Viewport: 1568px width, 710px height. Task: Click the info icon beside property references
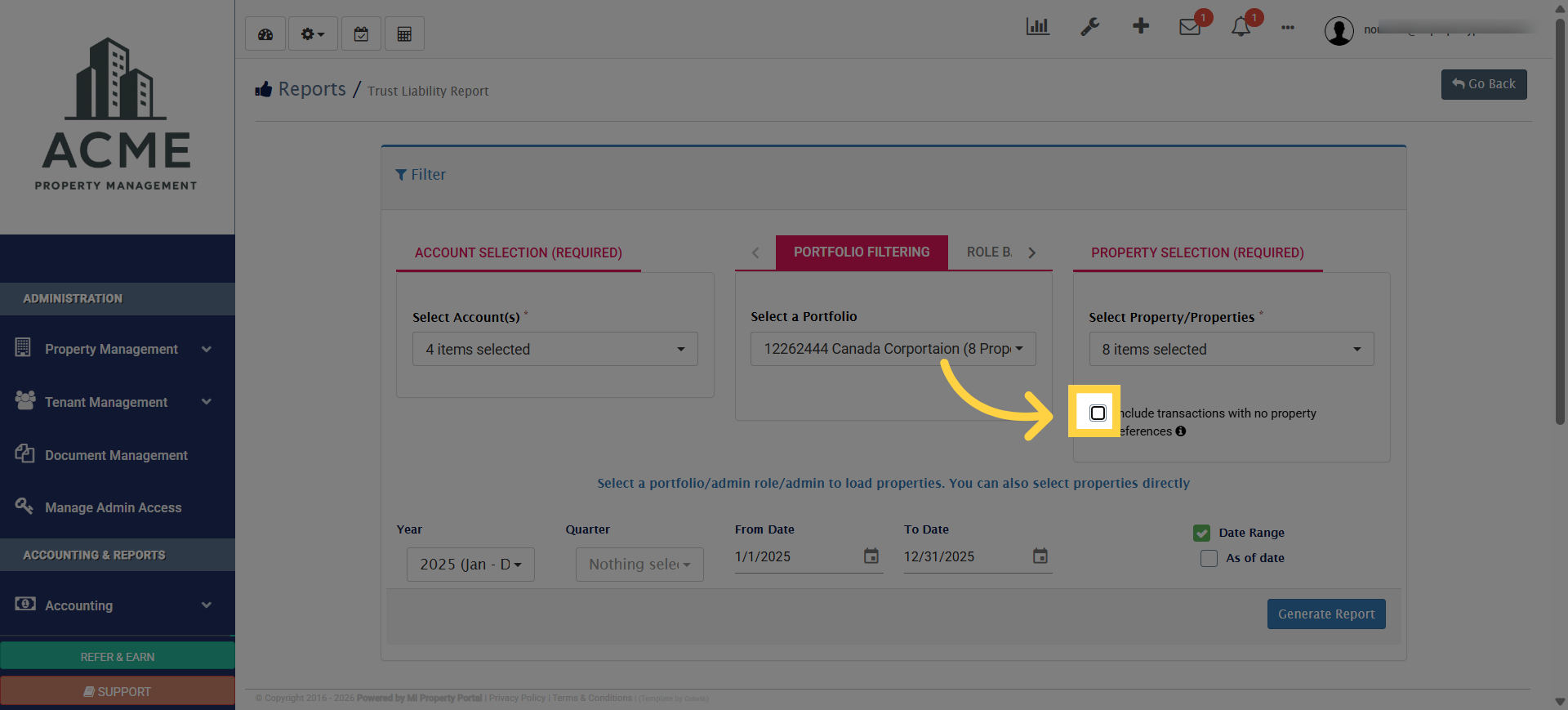pos(1181,431)
